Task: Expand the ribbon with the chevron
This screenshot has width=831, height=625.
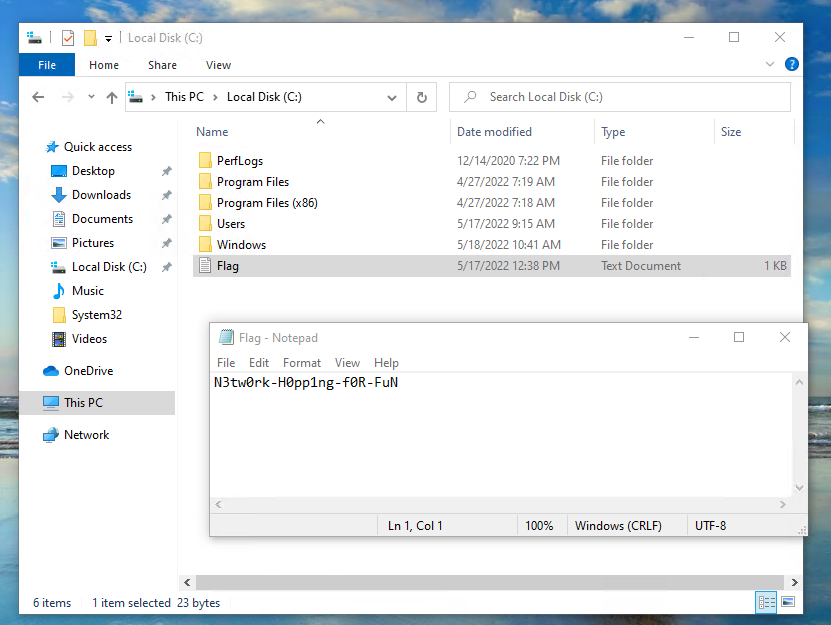Action: pos(770,64)
